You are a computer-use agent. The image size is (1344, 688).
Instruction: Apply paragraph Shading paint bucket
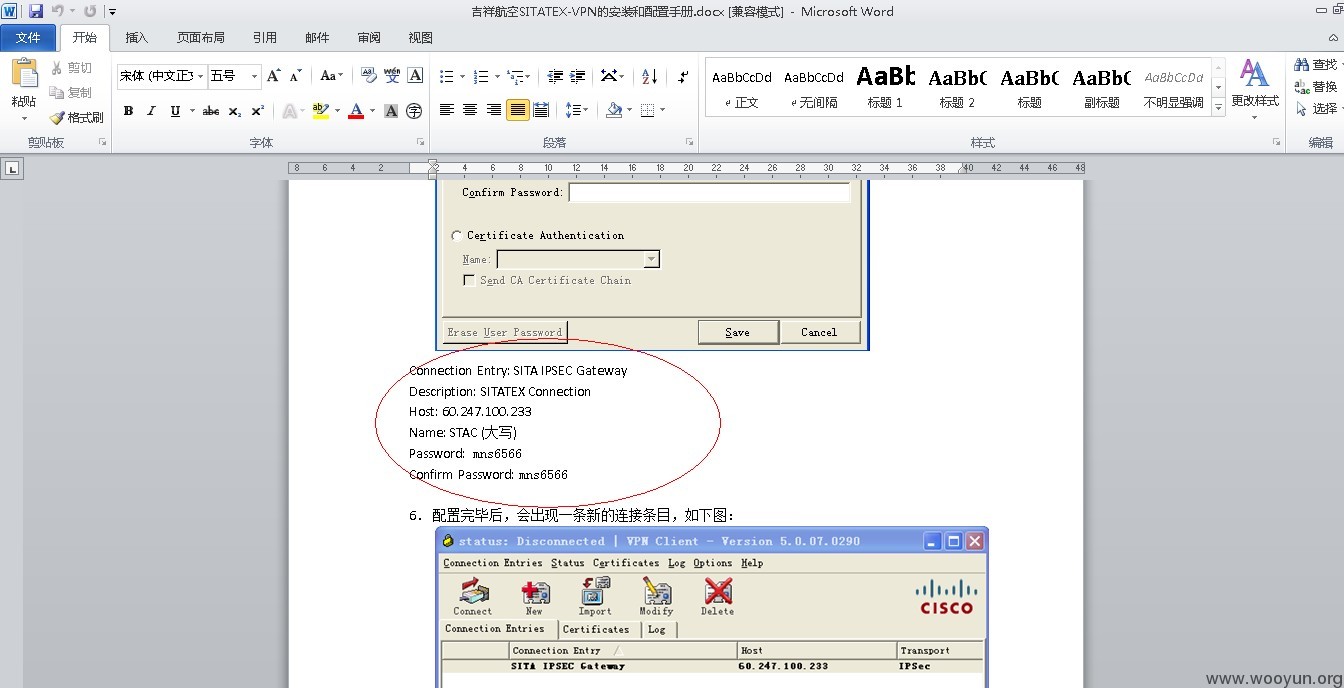pyautogui.click(x=614, y=110)
